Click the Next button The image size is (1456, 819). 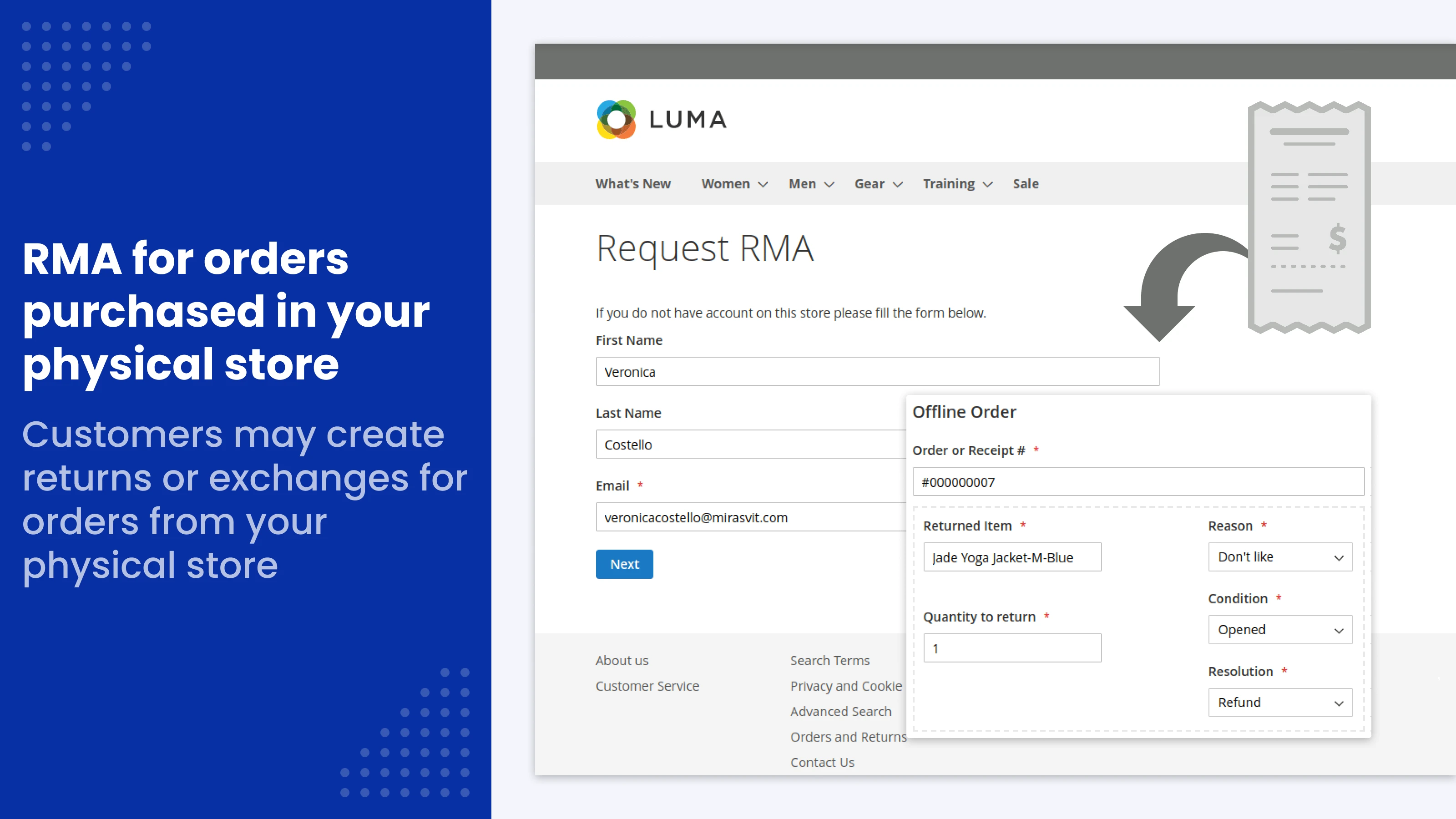(624, 564)
